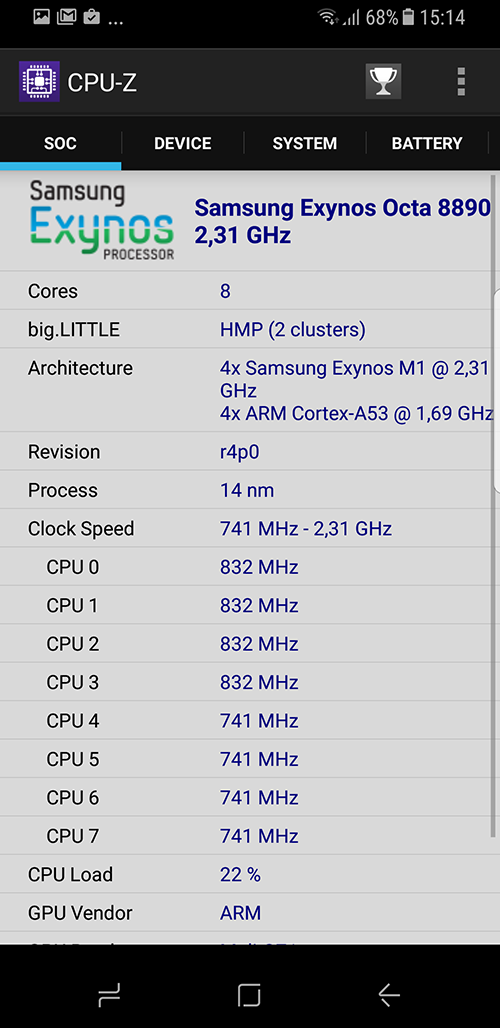Viewport: 500px width, 1028px height.
Task: Tap the Android back navigation button
Action: pos(389,995)
